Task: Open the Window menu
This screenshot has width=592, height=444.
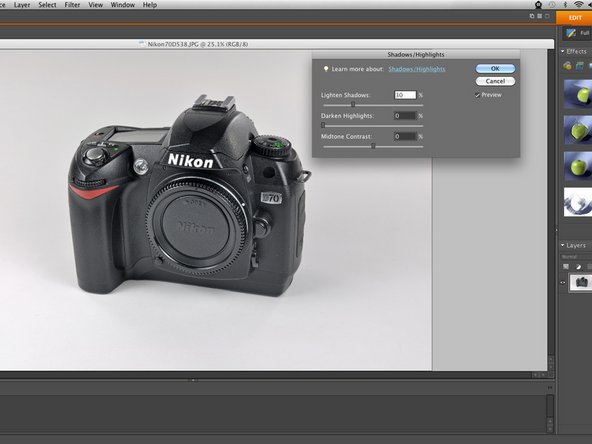Action: 123,5
